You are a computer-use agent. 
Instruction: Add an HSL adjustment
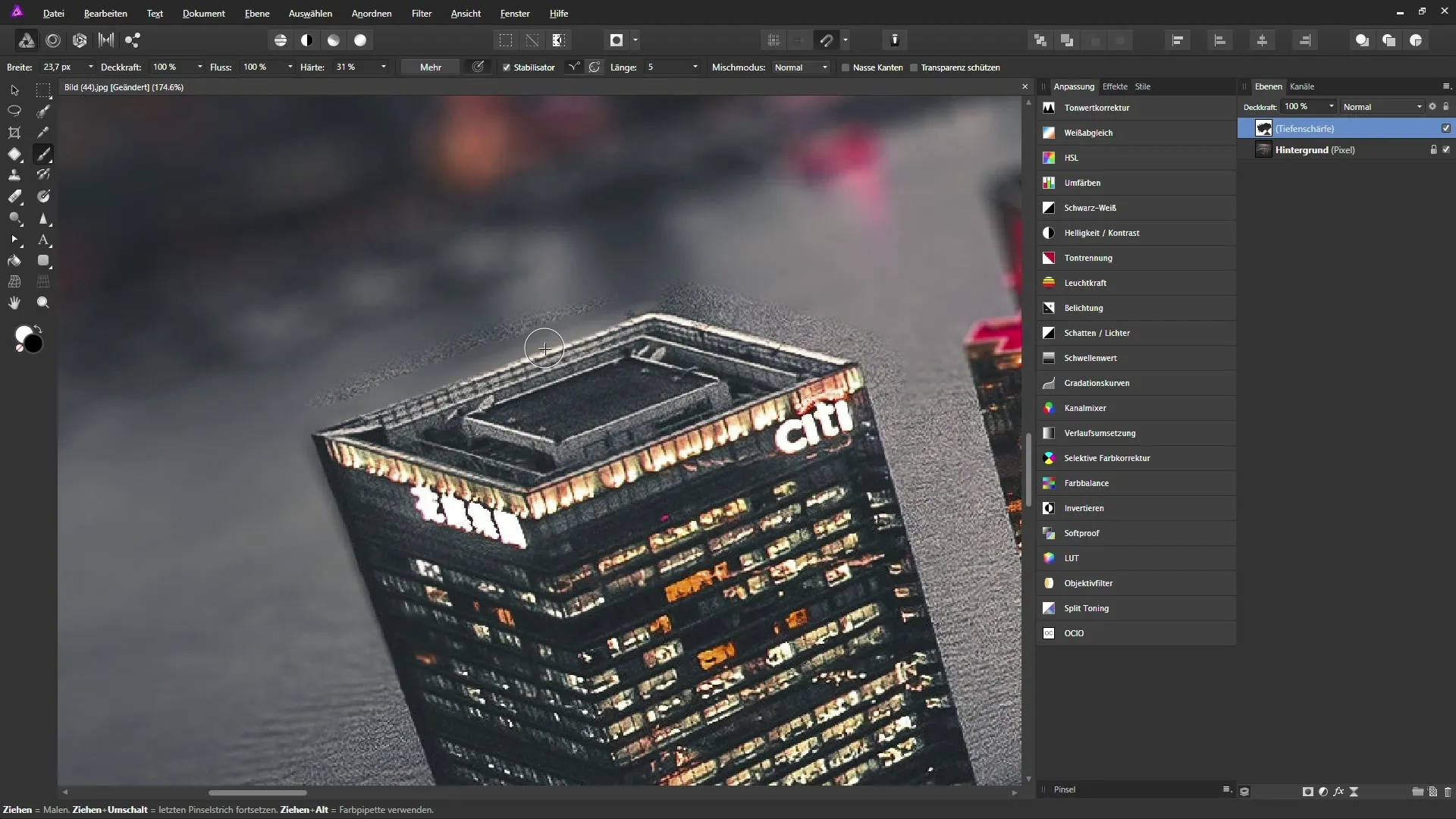[1136, 158]
